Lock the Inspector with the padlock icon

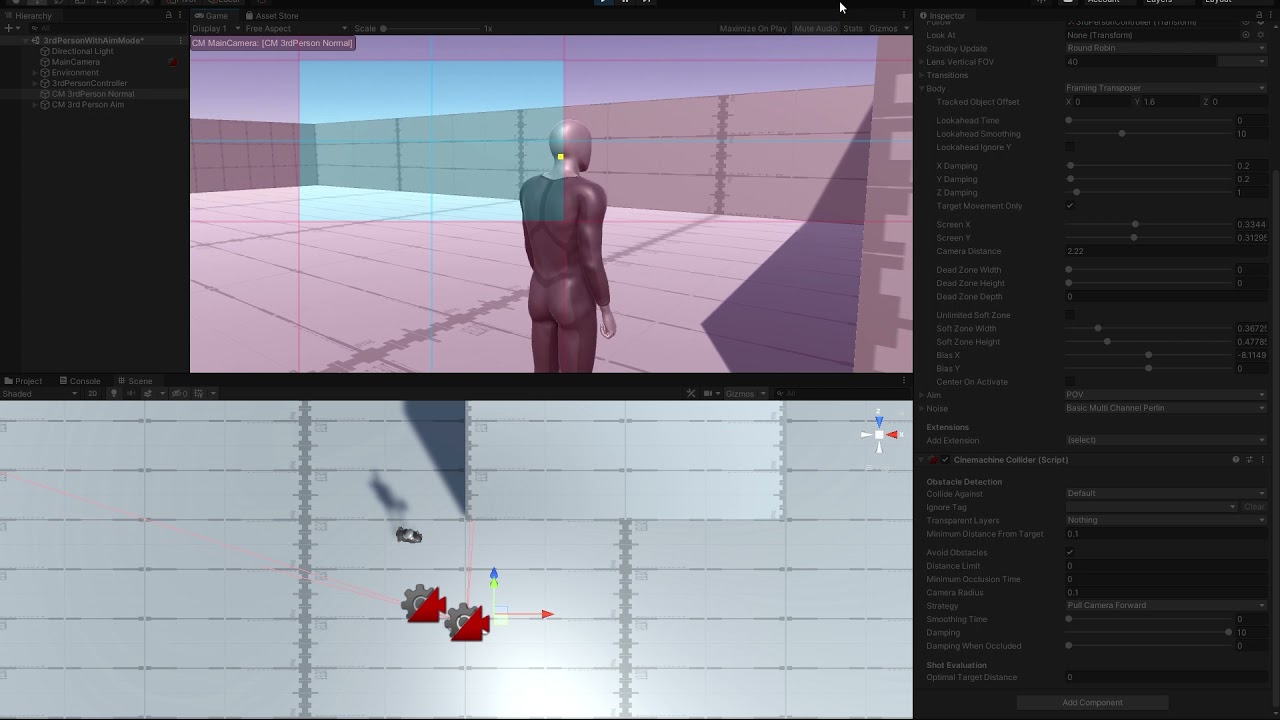coord(1259,16)
